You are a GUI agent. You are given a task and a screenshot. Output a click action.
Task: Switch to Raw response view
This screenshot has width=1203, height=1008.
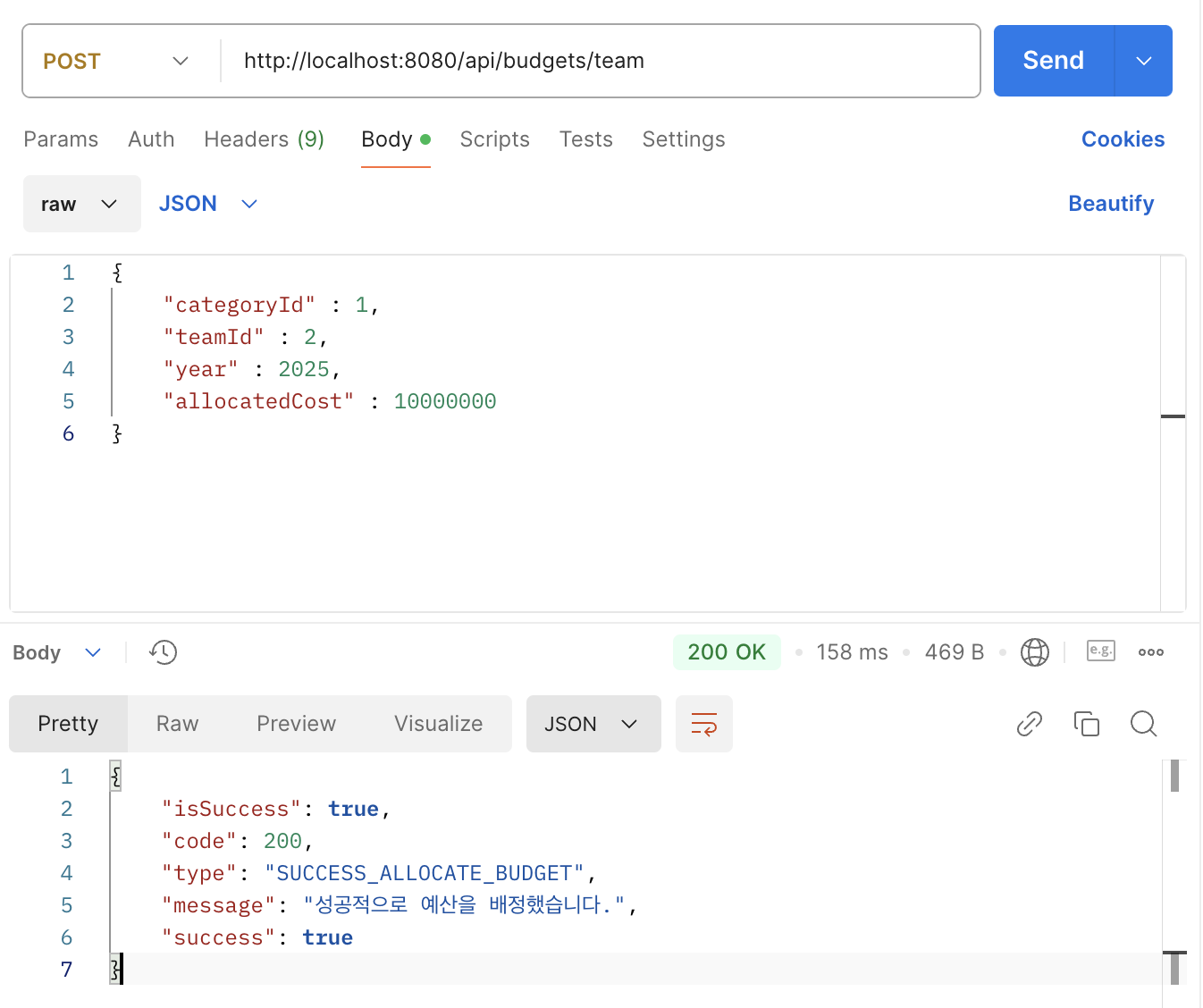pyautogui.click(x=177, y=724)
